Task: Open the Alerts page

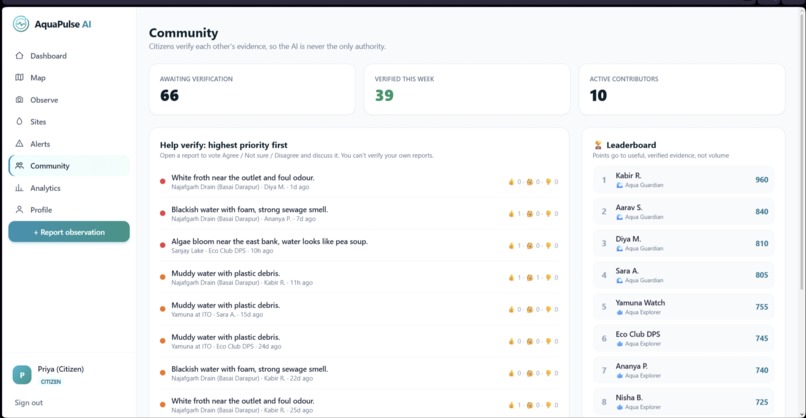Action: click(69, 144)
